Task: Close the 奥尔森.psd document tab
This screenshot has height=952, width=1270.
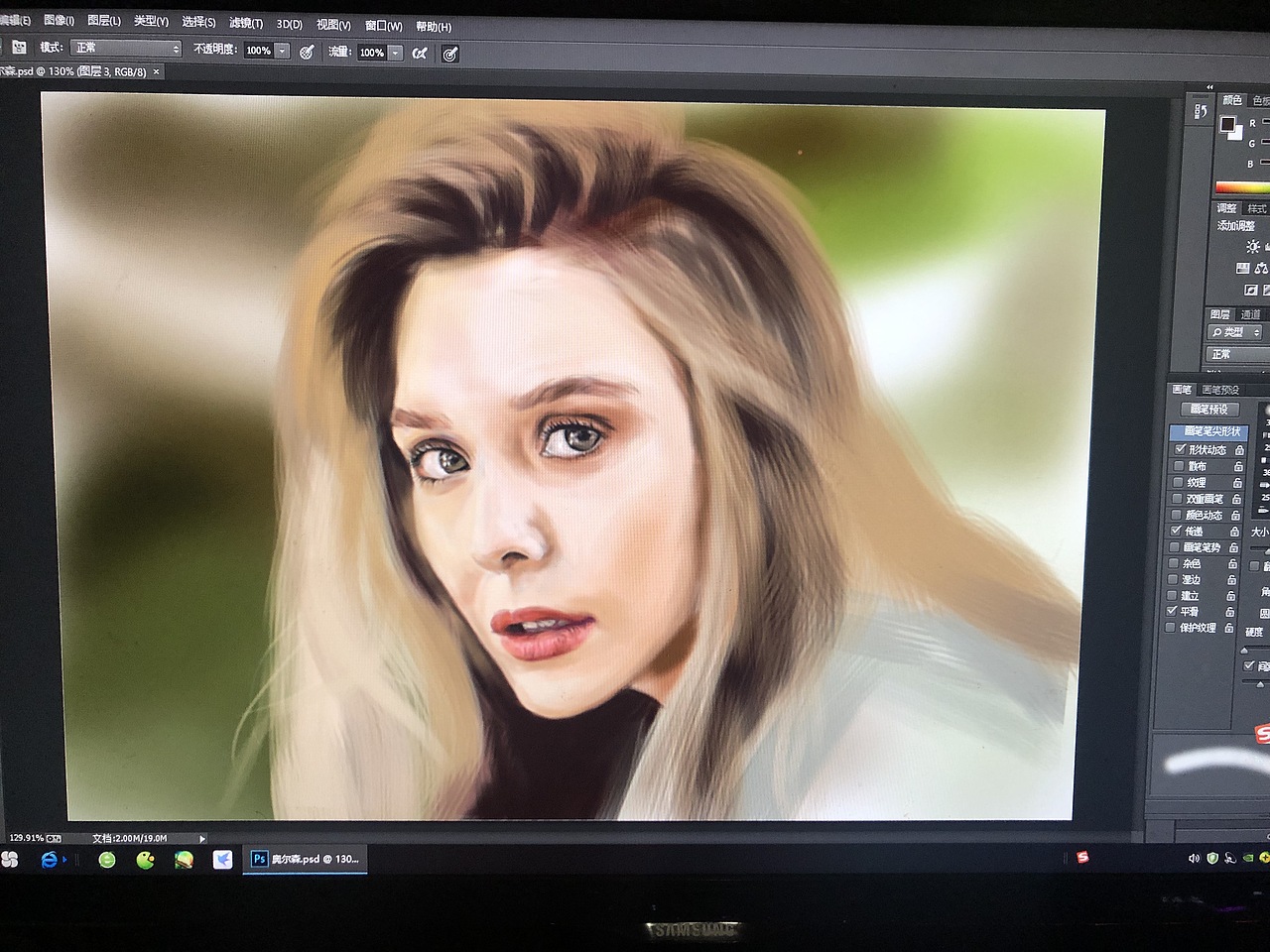Action: pos(156,72)
